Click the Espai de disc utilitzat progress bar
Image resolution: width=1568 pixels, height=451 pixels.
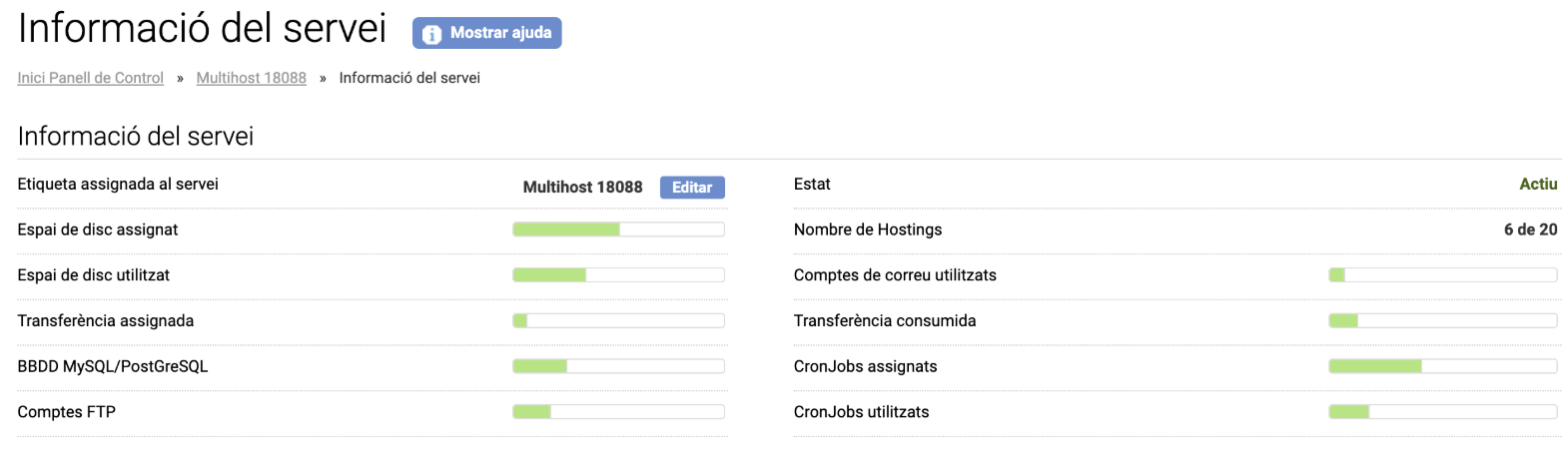click(x=618, y=275)
